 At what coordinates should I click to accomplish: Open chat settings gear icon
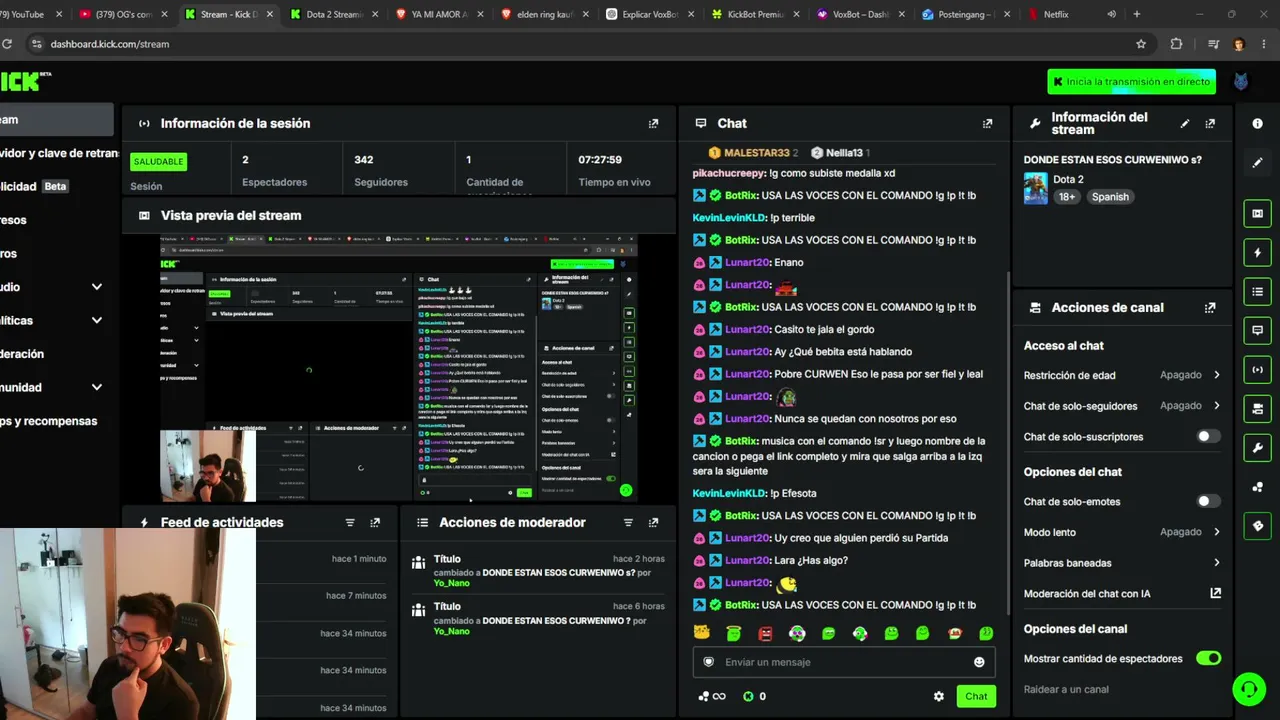coord(938,696)
